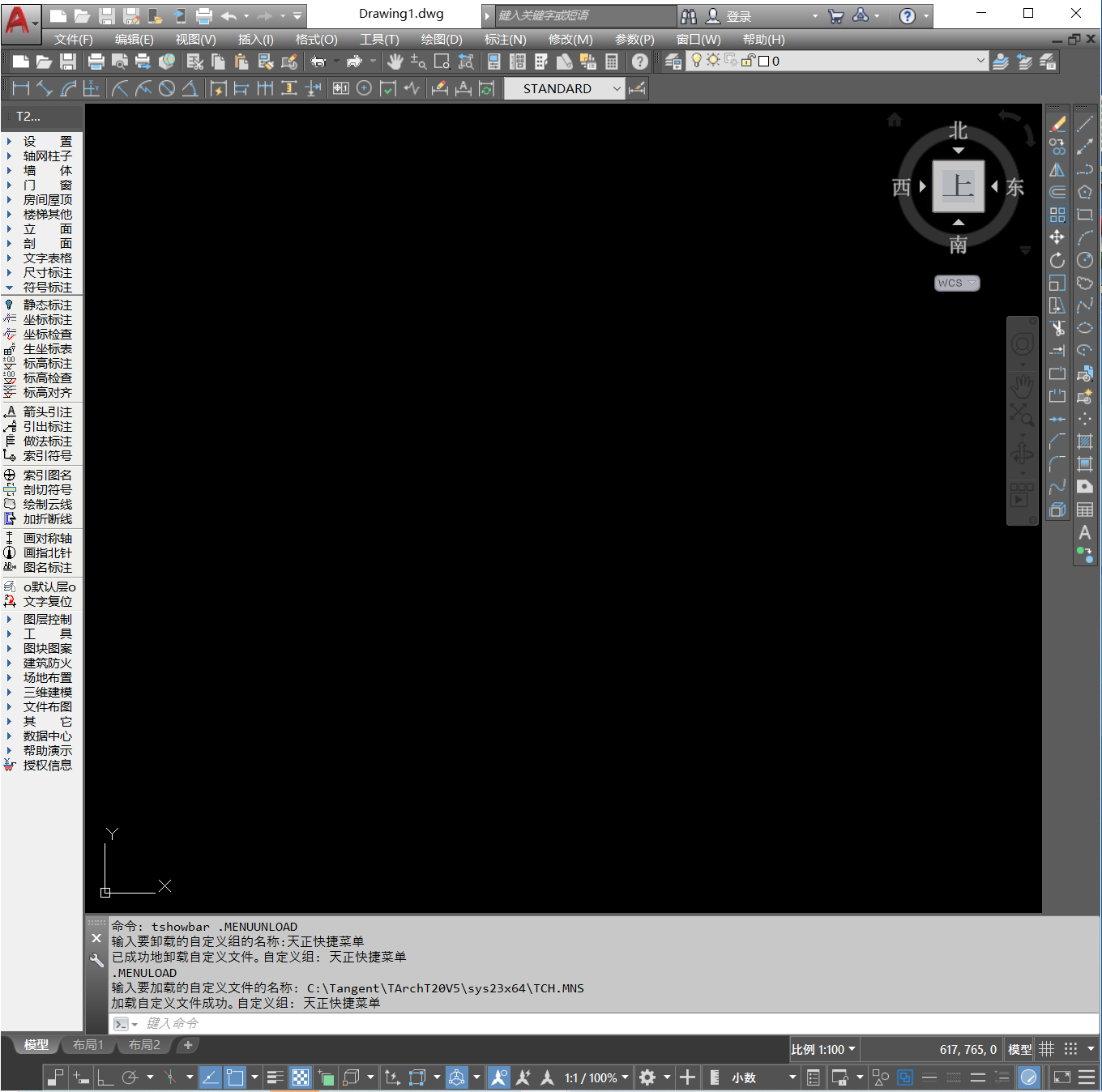Viewport: 1102px width, 1092px height.
Task: Click the 上 top face of the ViewCube
Action: [x=959, y=186]
